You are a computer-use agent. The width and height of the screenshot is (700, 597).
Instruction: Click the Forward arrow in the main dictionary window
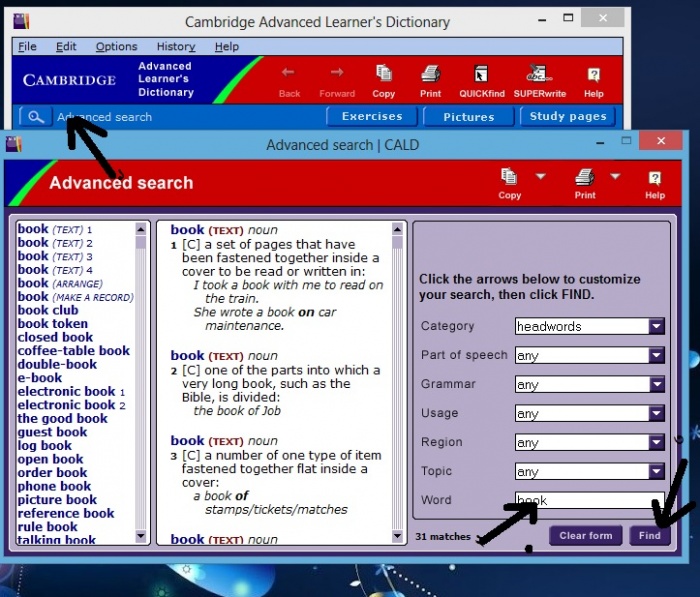coord(337,72)
